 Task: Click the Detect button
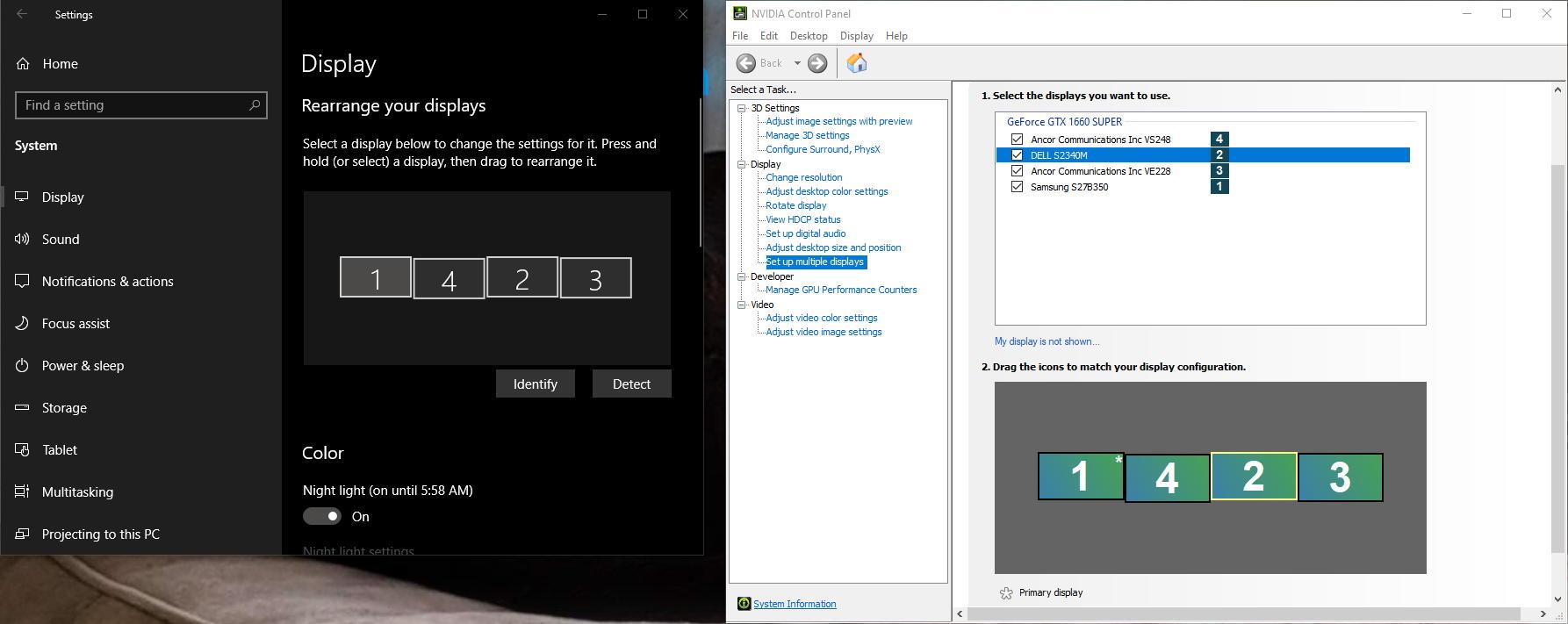pos(632,384)
